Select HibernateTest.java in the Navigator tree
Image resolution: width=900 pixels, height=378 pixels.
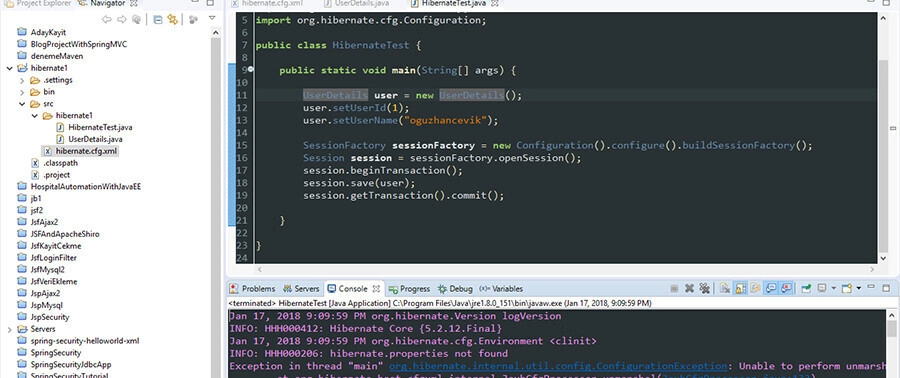(x=94, y=127)
